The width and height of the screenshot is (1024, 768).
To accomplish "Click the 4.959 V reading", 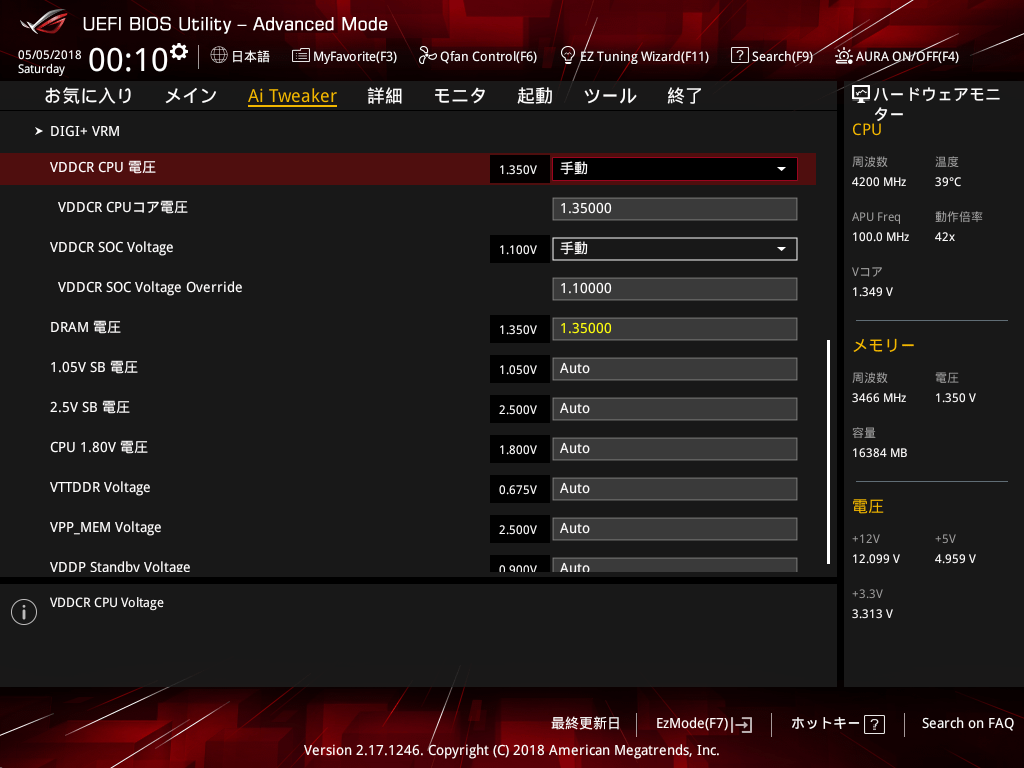I will coord(955,559).
